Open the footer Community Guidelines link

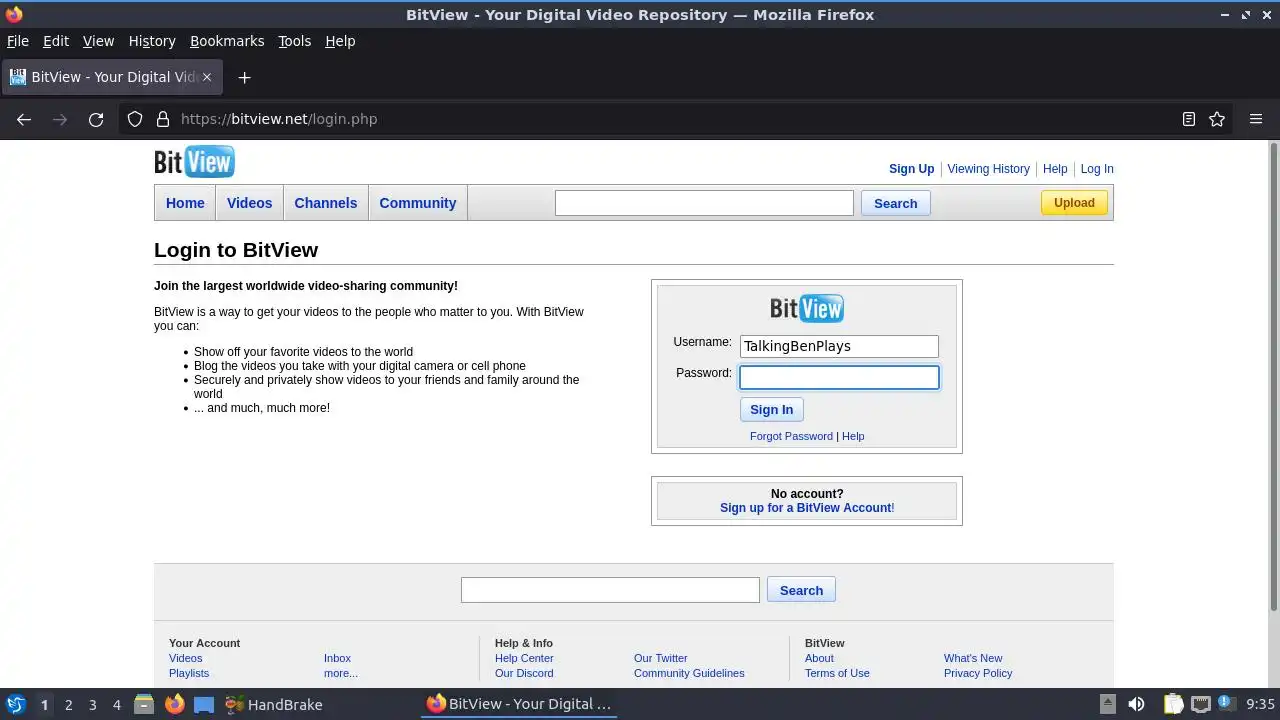[x=689, y=673]
